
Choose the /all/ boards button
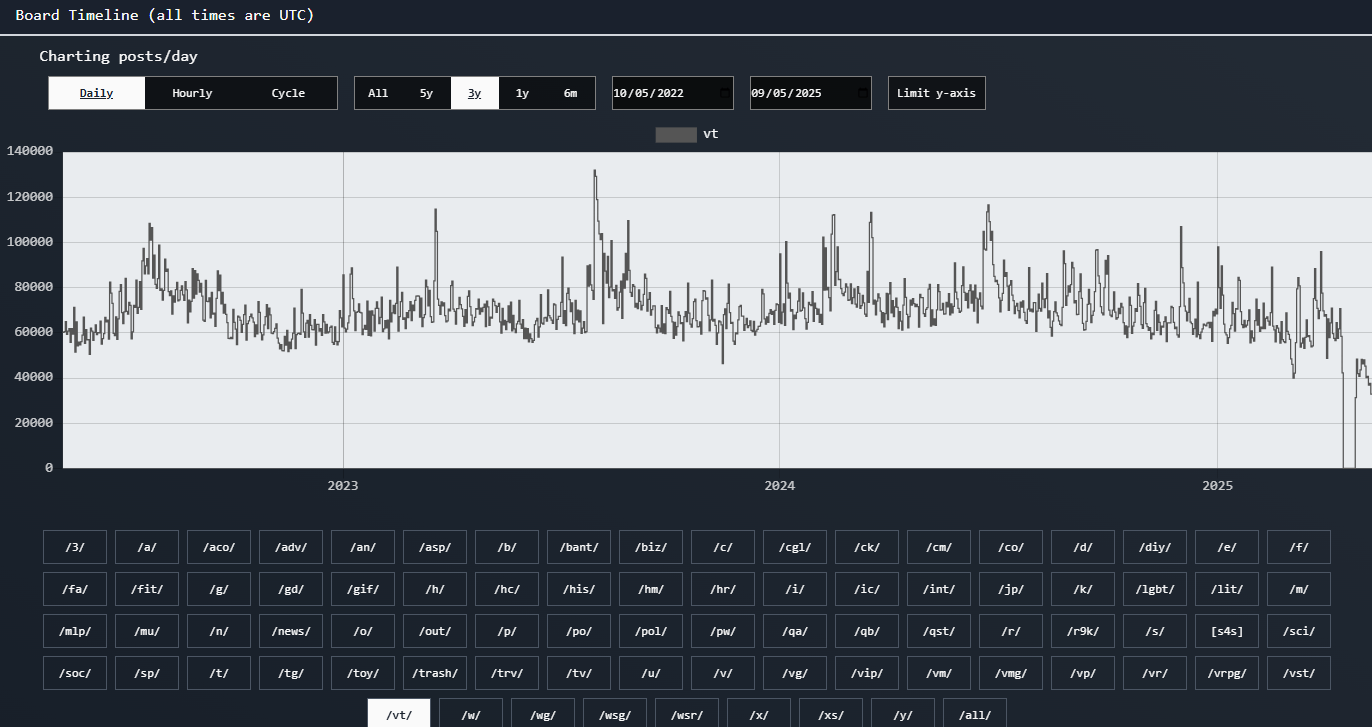975,715
